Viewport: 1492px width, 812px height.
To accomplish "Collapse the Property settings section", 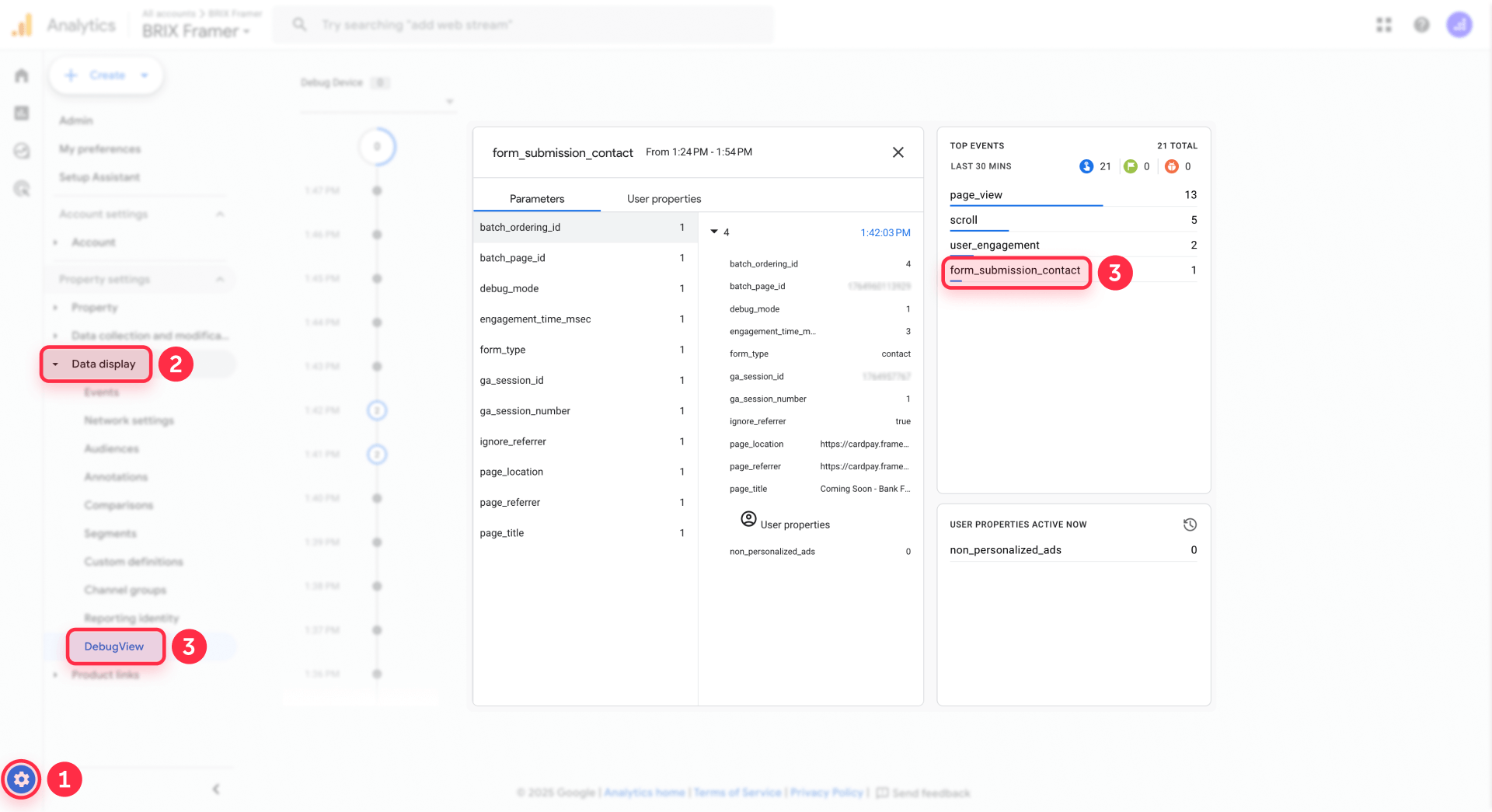I will [220, 279].
